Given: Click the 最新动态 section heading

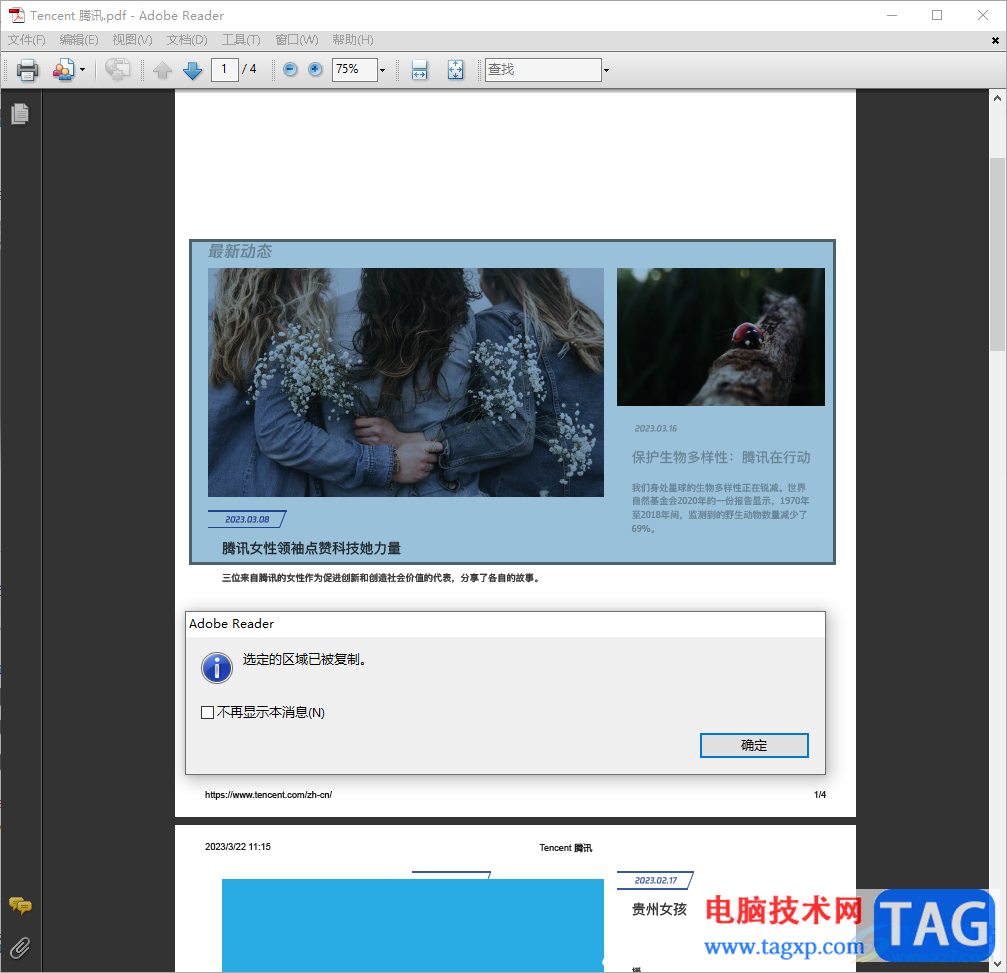Looking at the screenshot, I should pyautogui.click(x=240, y=251).
